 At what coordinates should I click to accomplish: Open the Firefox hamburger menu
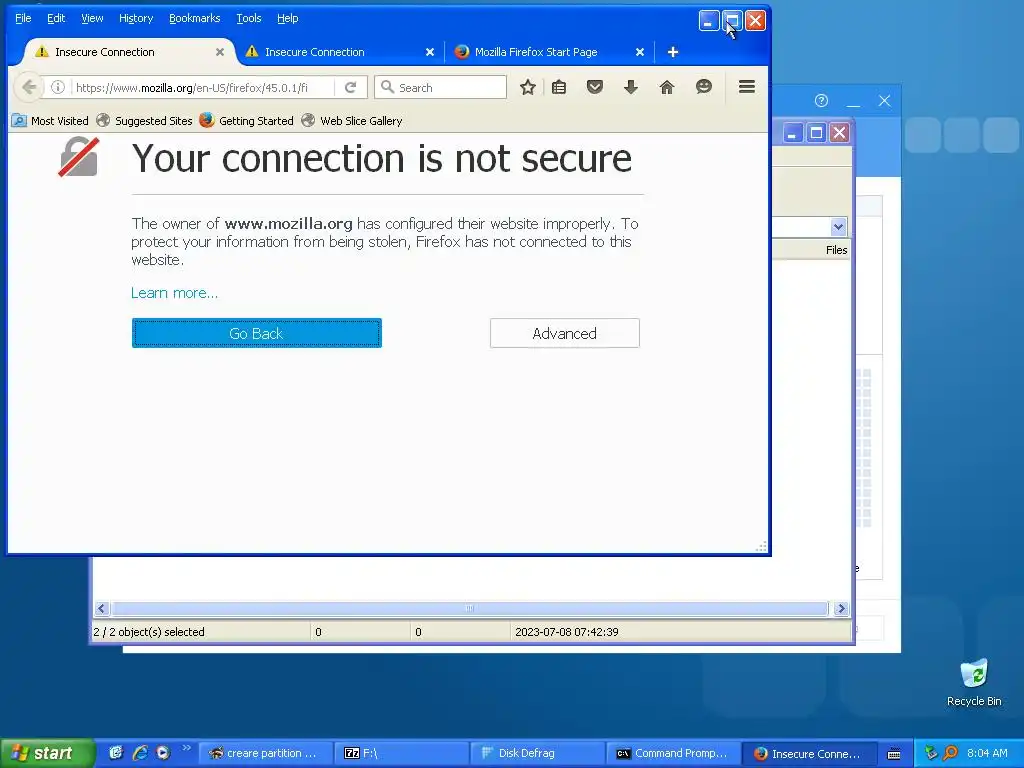pos(747,87)
